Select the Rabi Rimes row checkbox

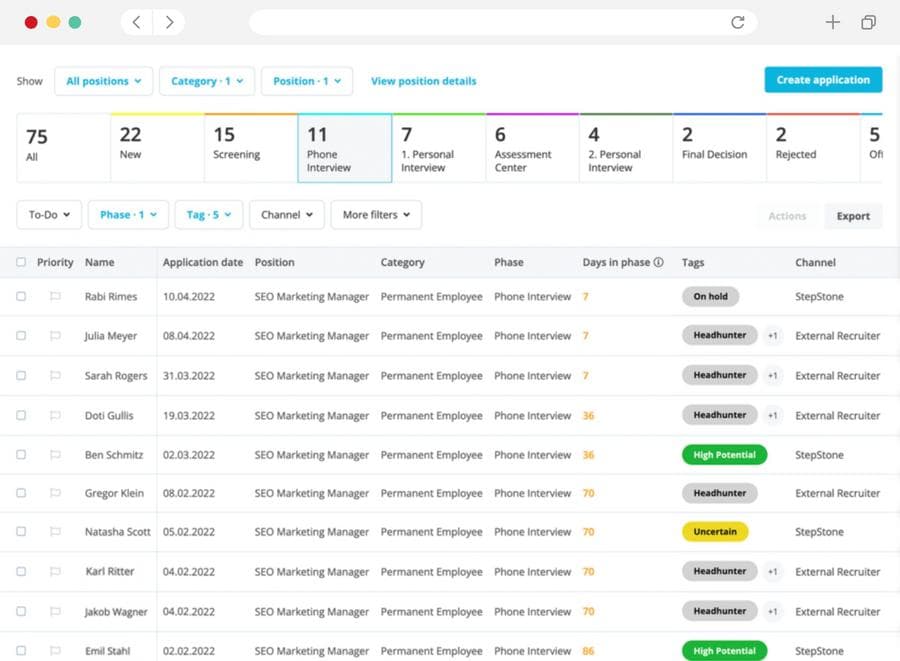[21, 296]
